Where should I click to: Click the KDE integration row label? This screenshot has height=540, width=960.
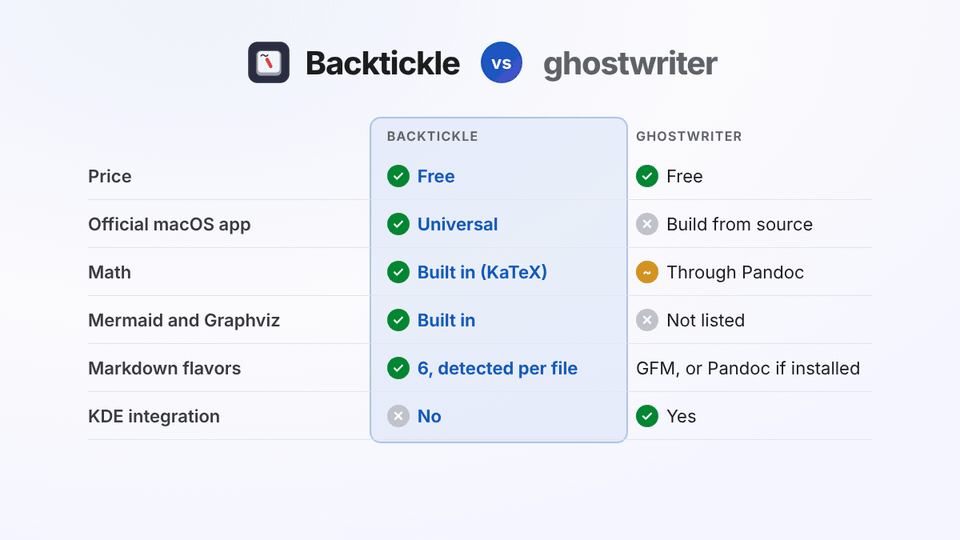(154, 417)
